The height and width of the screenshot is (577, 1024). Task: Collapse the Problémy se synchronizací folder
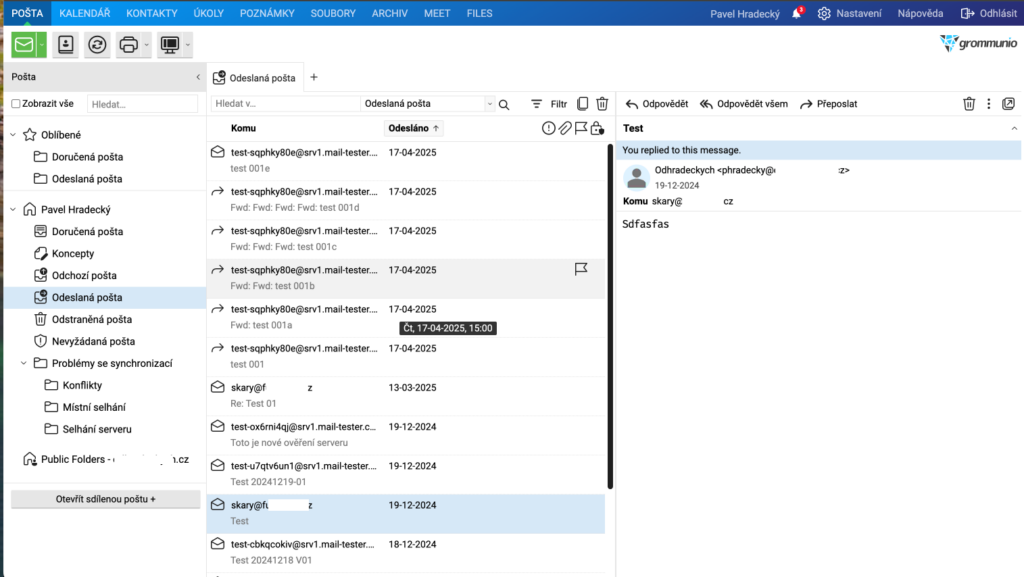tap(24, 363)
